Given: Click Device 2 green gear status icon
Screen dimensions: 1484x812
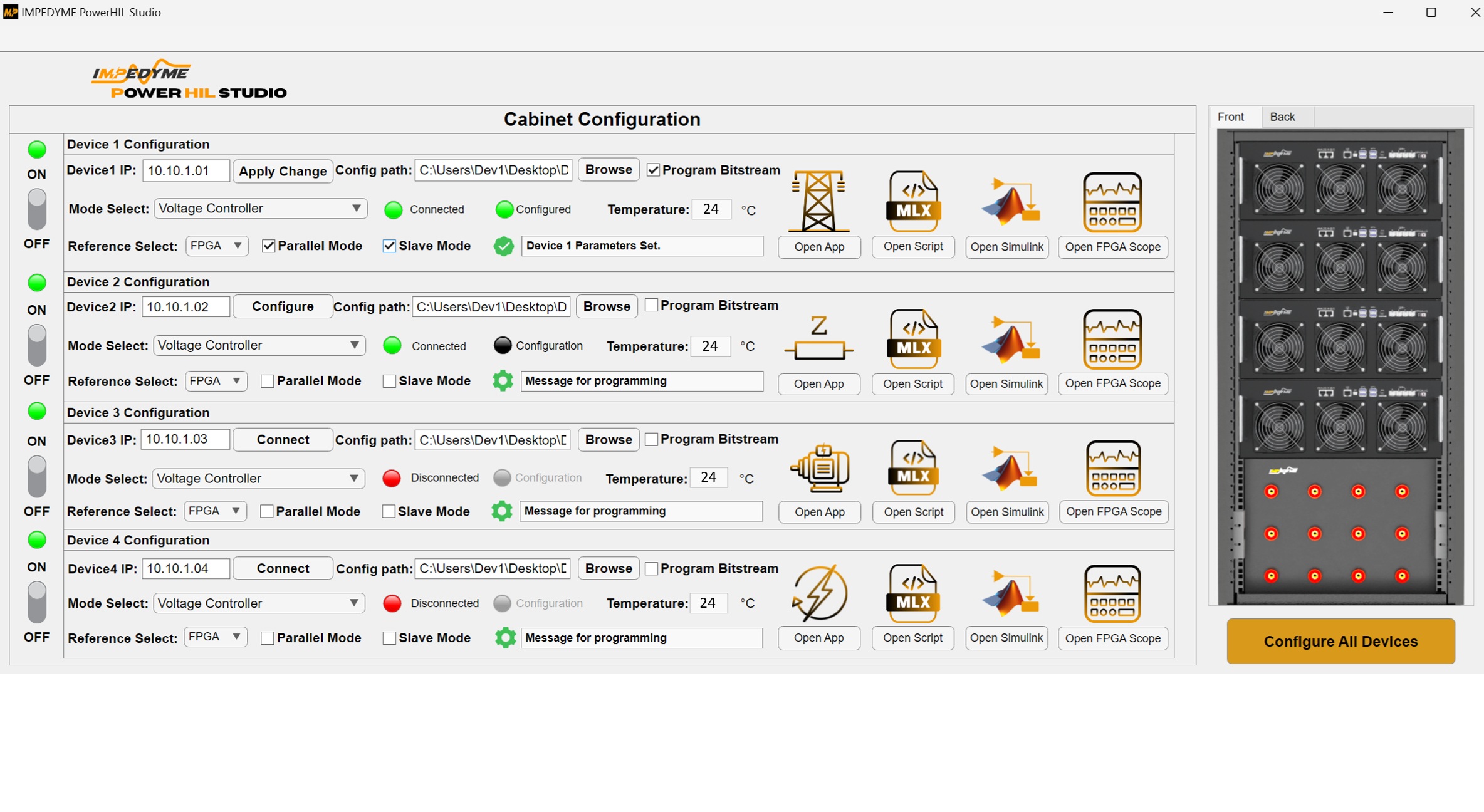Looking at the screenshot, I should (x=503, y=381).
